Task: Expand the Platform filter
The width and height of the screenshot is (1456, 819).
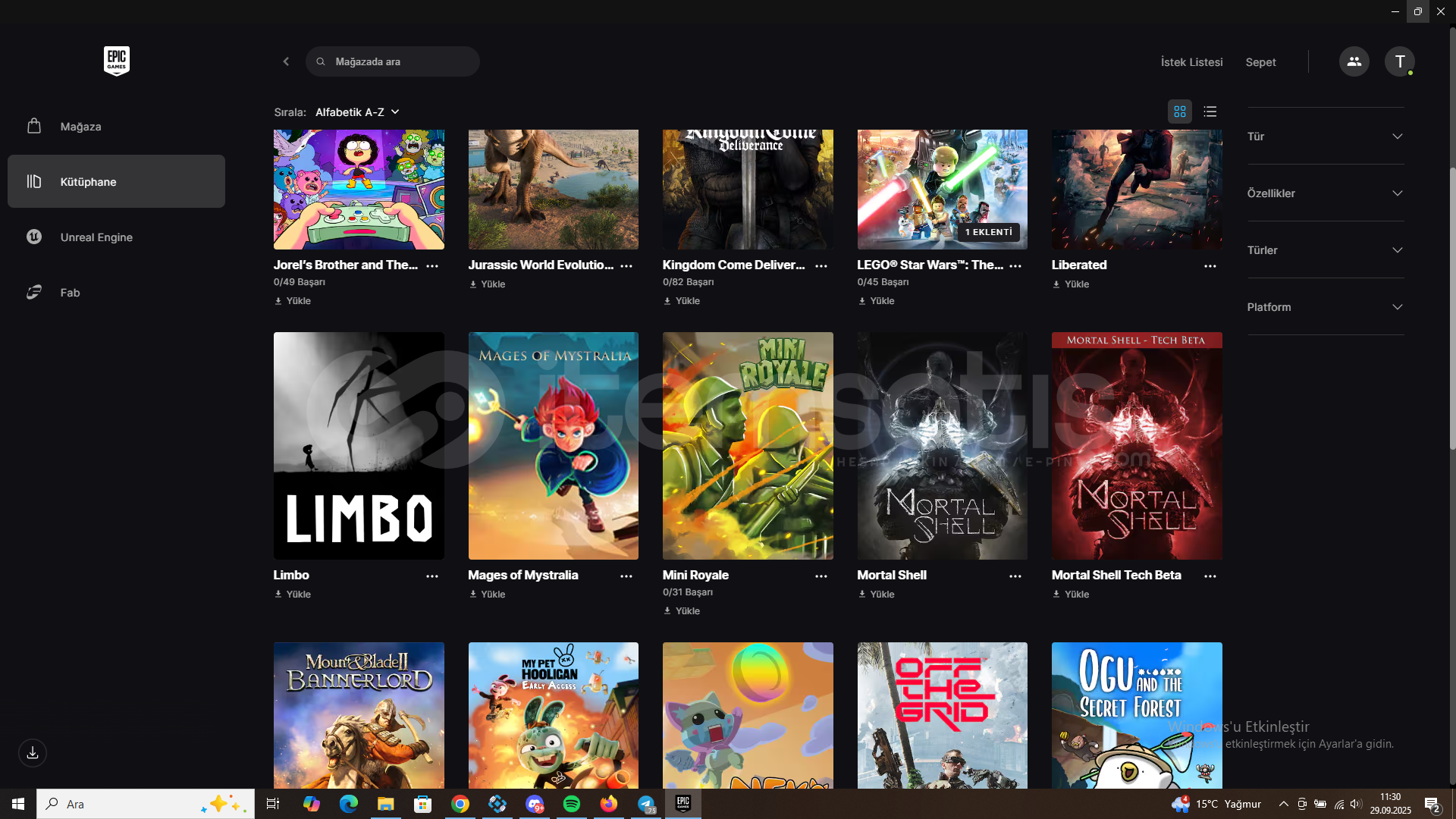Action: [1326, 307]
